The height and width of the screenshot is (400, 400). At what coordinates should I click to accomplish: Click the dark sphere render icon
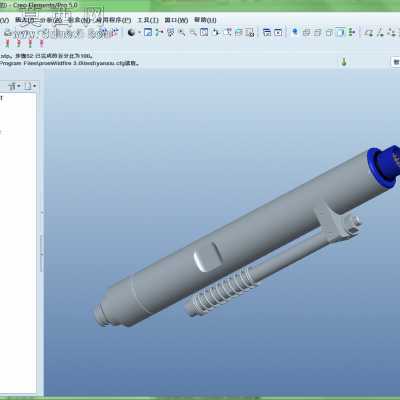[x=132, y=32]
